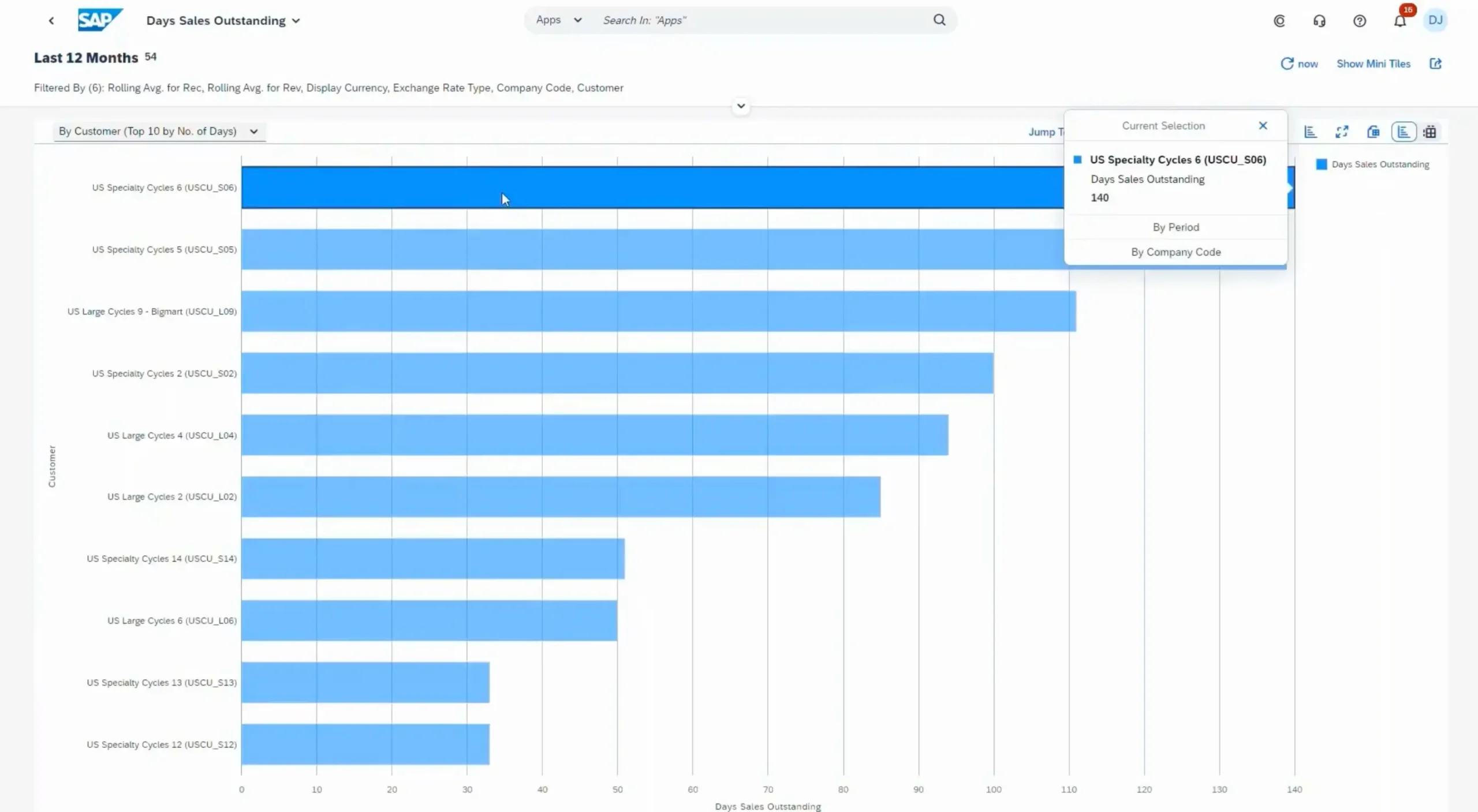The height and width of the screenshot is (812, 1478).
Task: Click the share icon beside Show Mini Tiles
Action: [1435, 63]
